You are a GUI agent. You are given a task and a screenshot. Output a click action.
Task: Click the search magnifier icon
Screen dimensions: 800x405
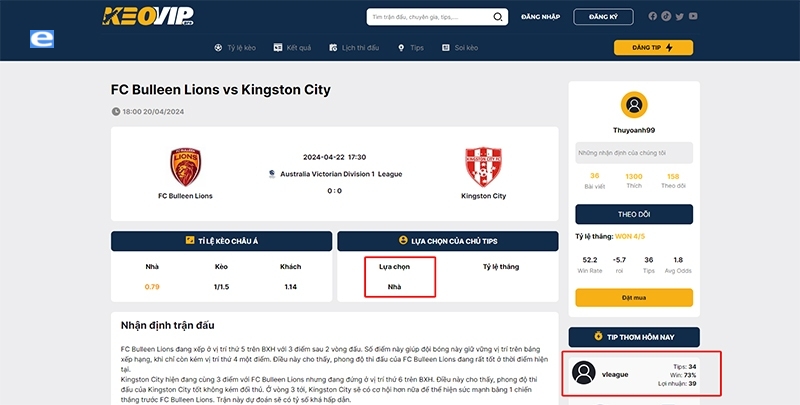click(498, 17)
